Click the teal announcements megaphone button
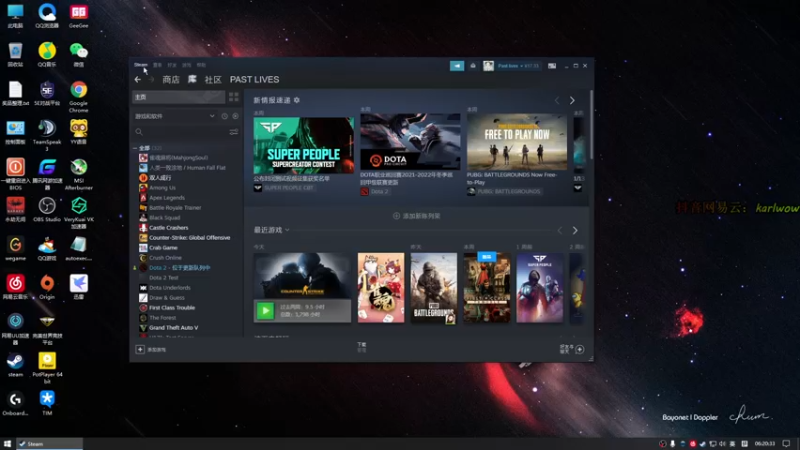The width and height of the screenshot is (800, 450). [457, 66]
